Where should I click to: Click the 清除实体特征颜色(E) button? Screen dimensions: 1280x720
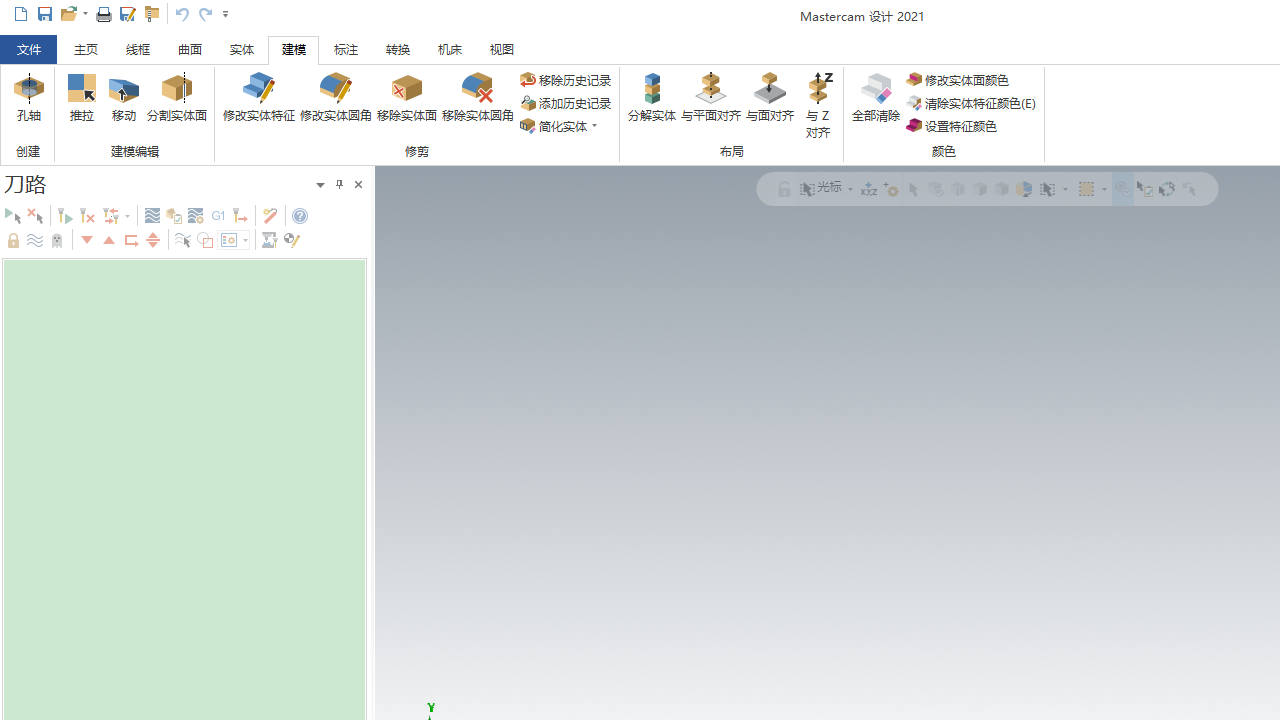[971, 103]
